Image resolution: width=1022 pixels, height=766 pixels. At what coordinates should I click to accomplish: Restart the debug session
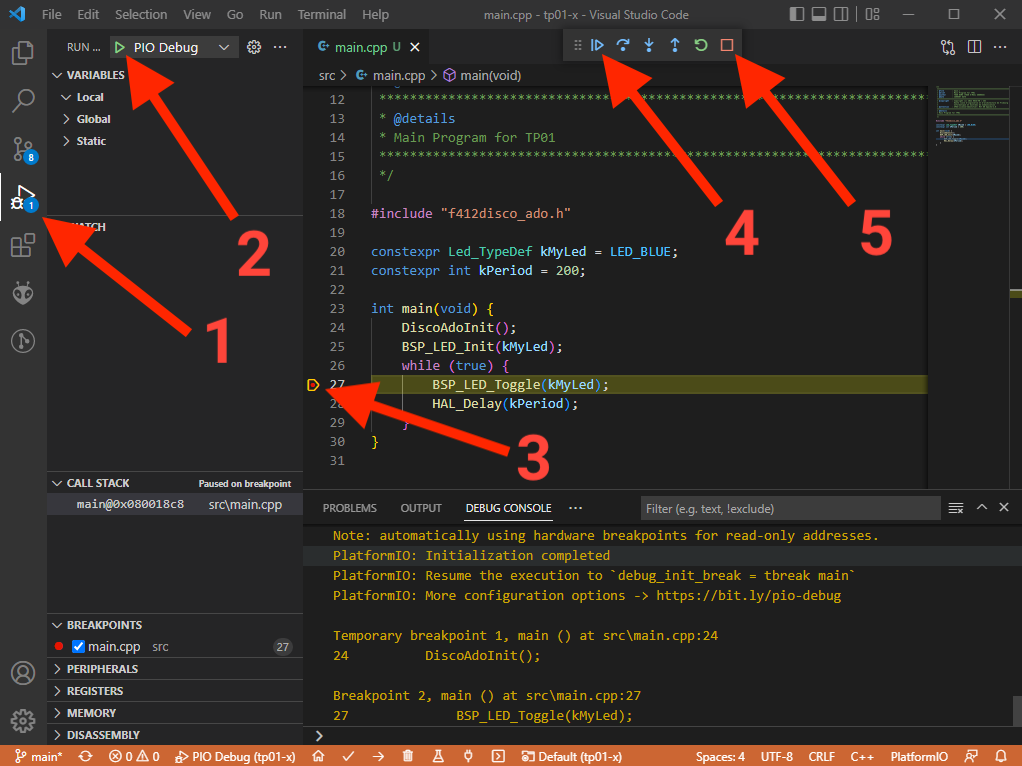[x=701, y=45]
